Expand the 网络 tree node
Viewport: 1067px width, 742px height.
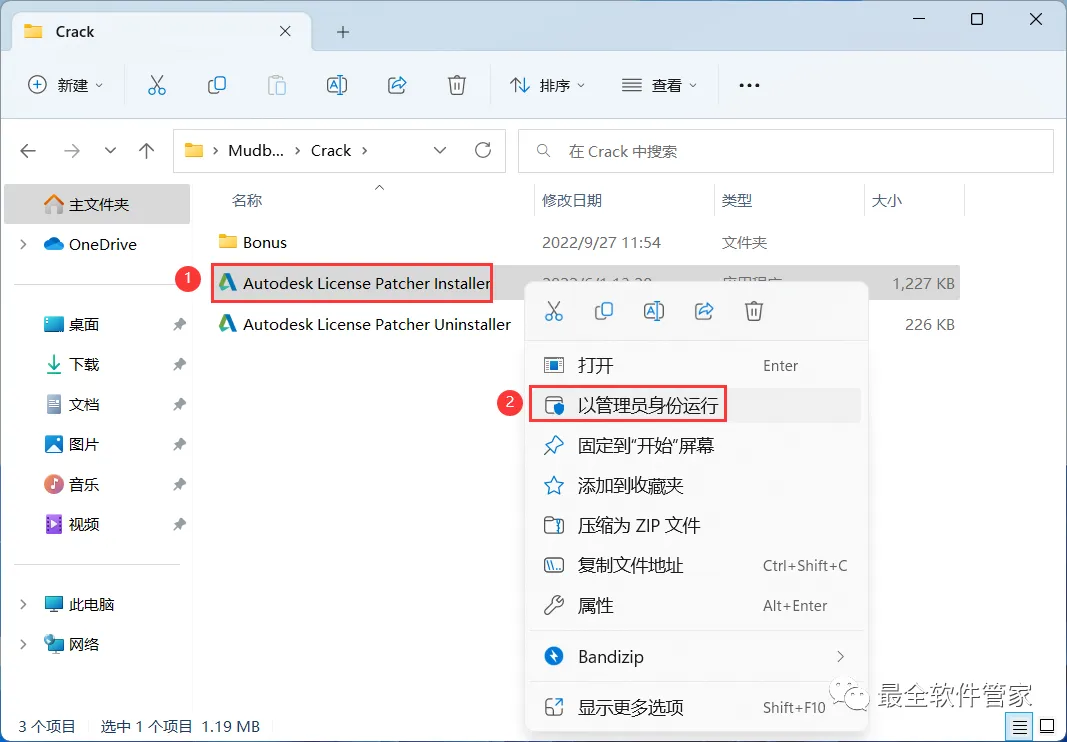click(x=23, y=645)
